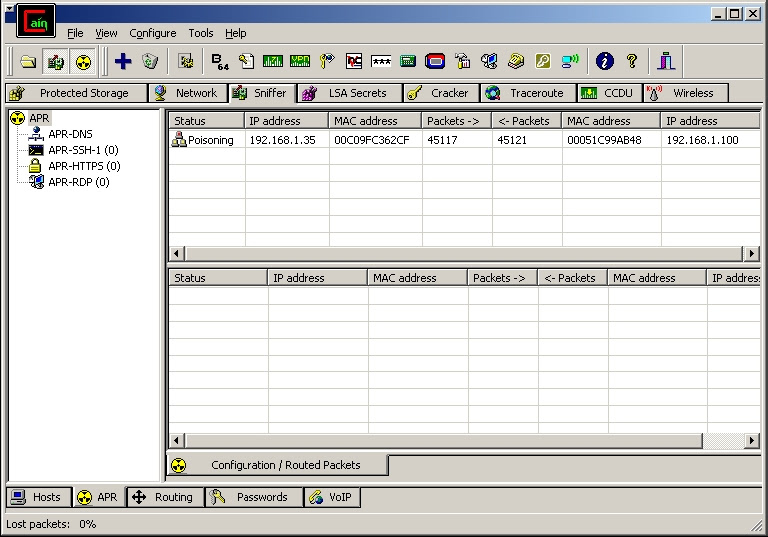Click the 192.168.1.100 IP address cell

702,140
